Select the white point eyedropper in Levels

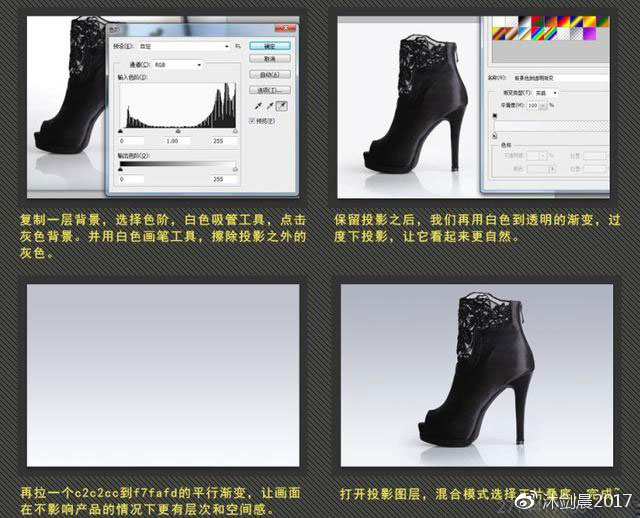point(282,106)
